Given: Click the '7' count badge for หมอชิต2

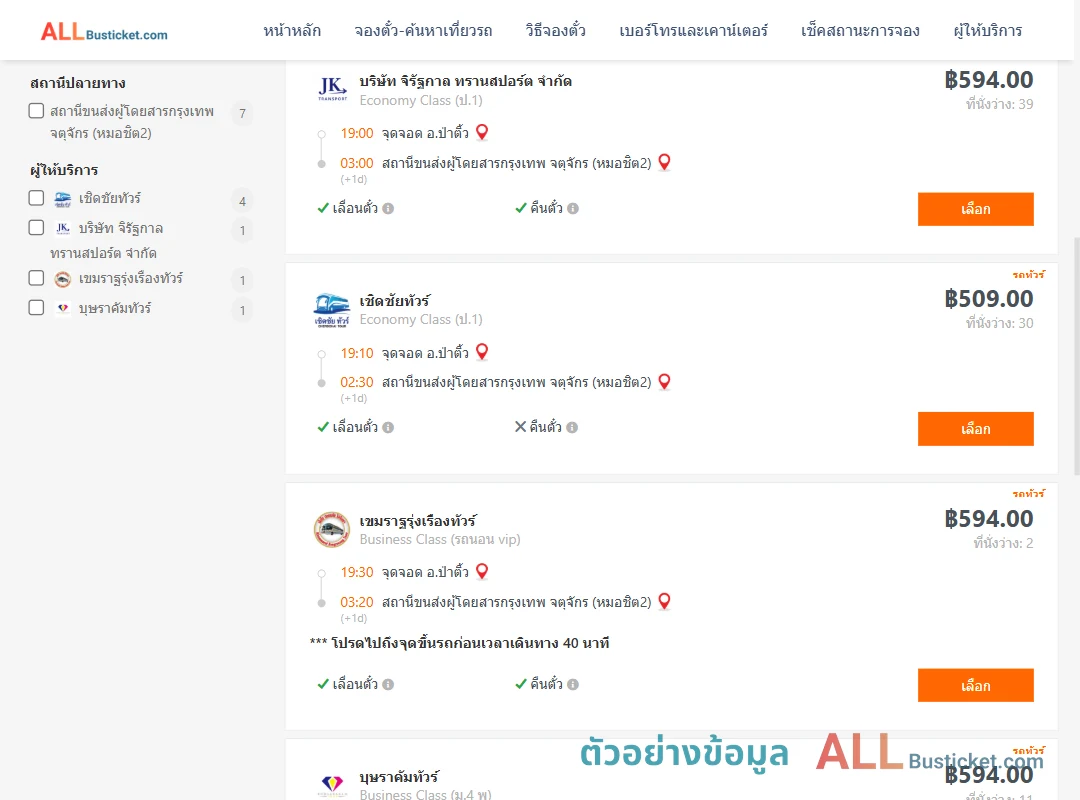Looking at the screenshot, I should [242, 114].
